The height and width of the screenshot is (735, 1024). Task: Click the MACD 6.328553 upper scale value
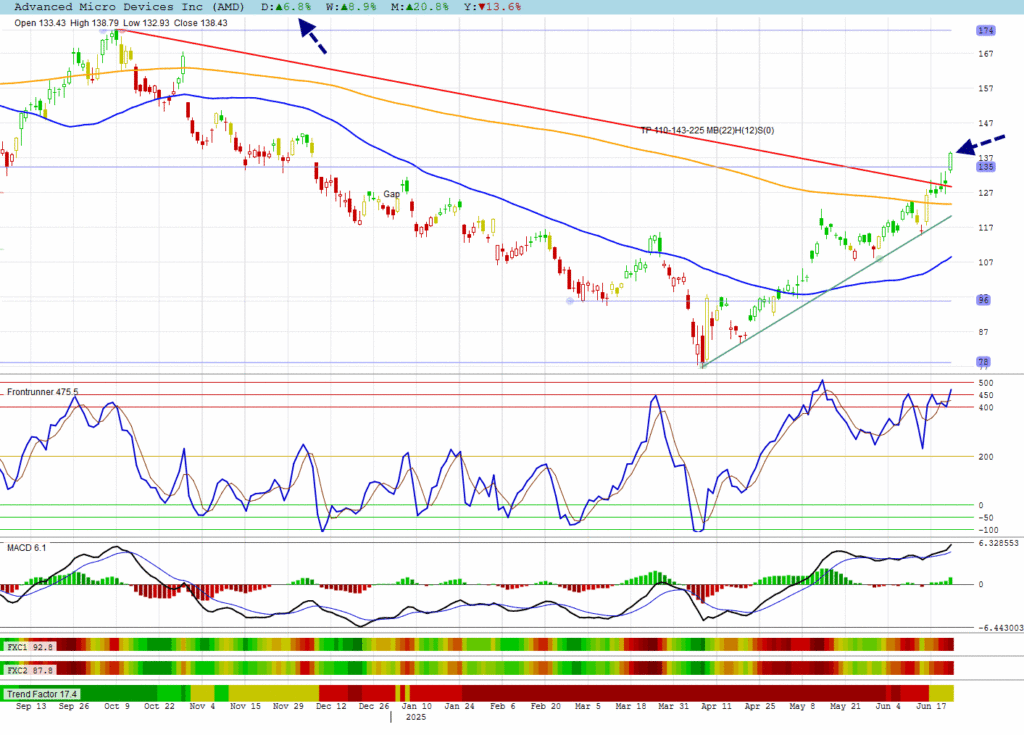point(999,543)
